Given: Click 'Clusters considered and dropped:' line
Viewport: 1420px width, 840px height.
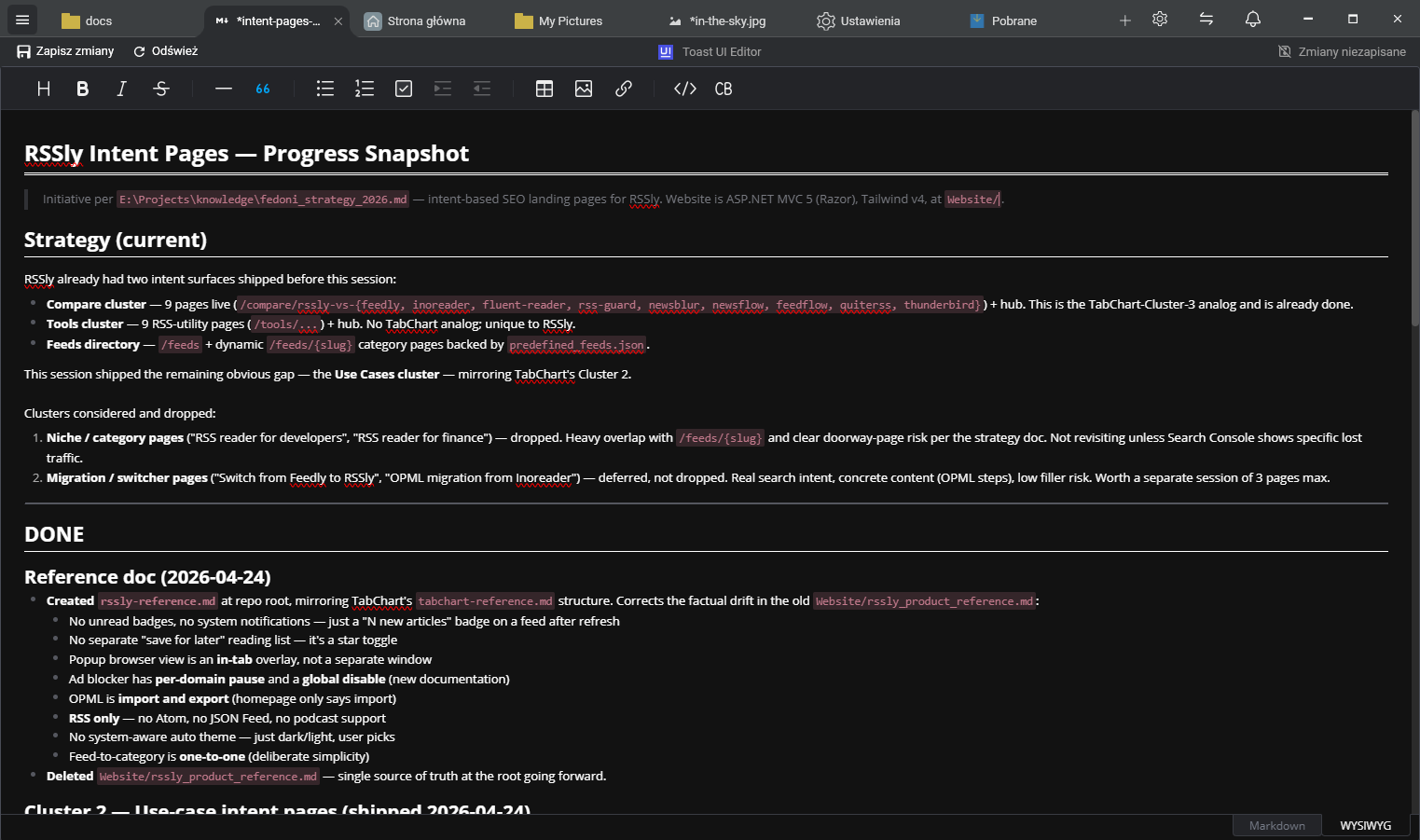Looking at the screenshot, I should pos(119,414).
